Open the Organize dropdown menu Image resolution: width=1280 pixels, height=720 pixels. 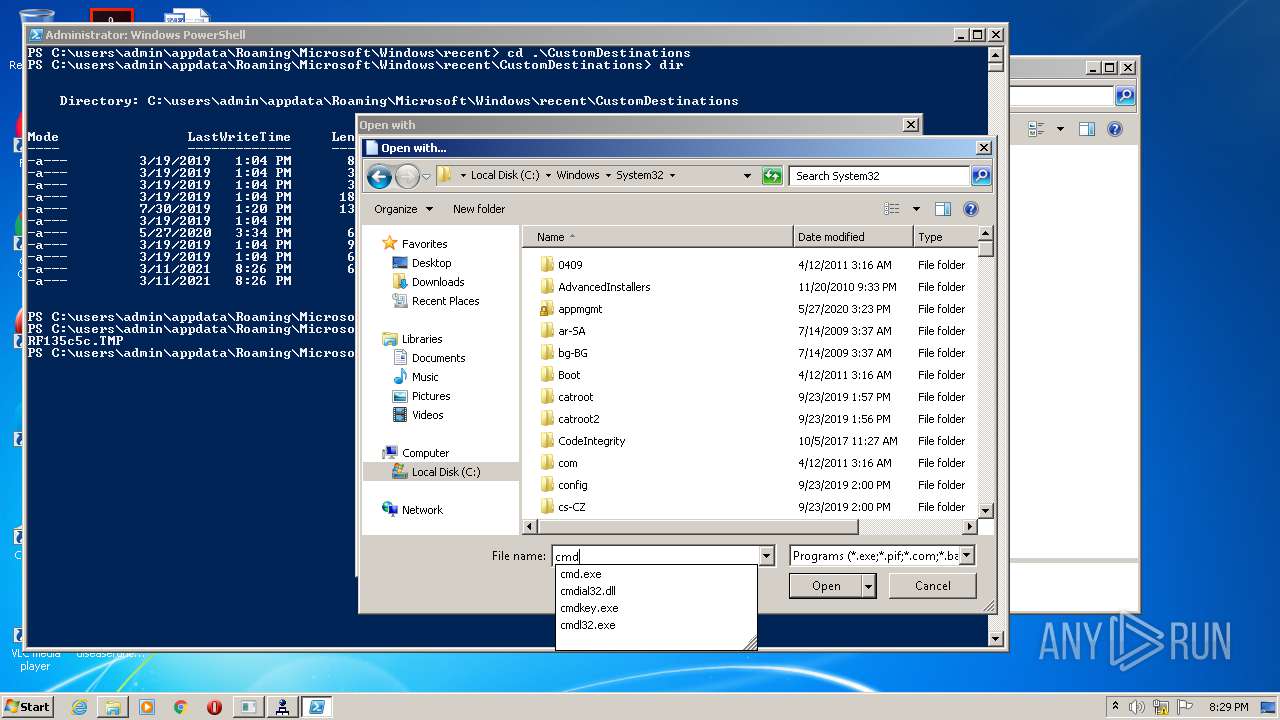pyautogui.click(x=404, y=209)
